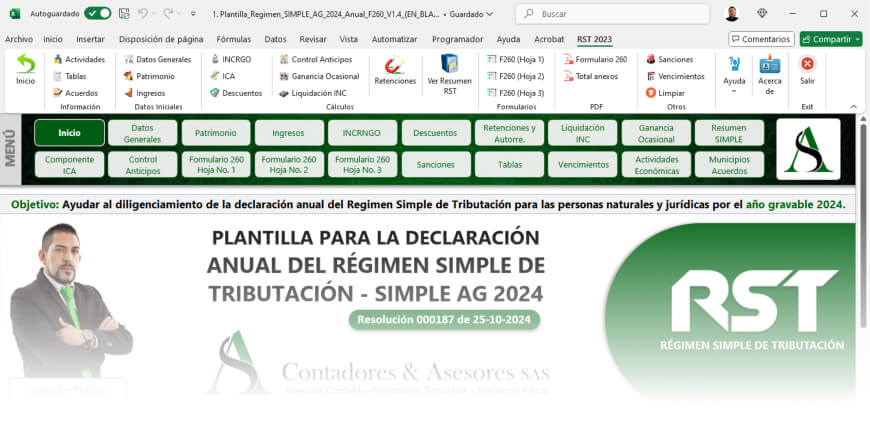Click the Comentarios button
The image size is (870, 432).
tap(761, 39)
